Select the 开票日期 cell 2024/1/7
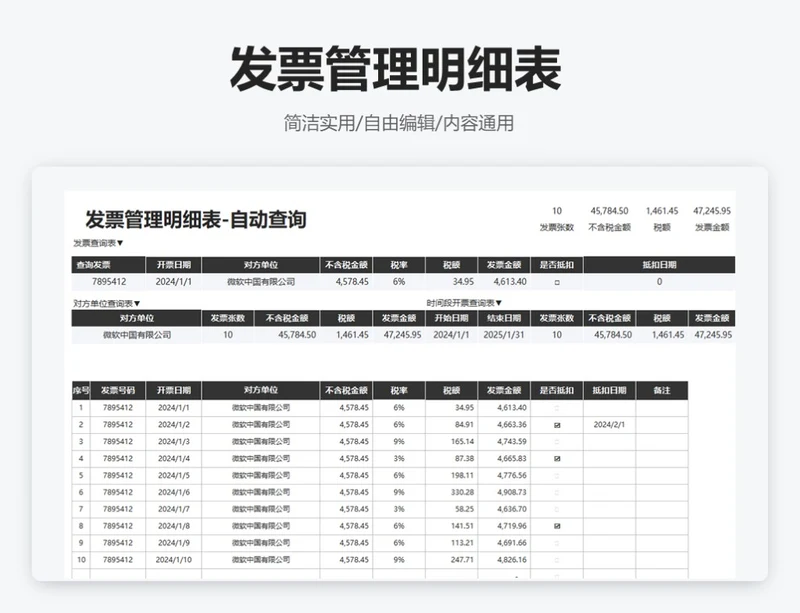Screen dimensions: 800x613 (173, 509)
